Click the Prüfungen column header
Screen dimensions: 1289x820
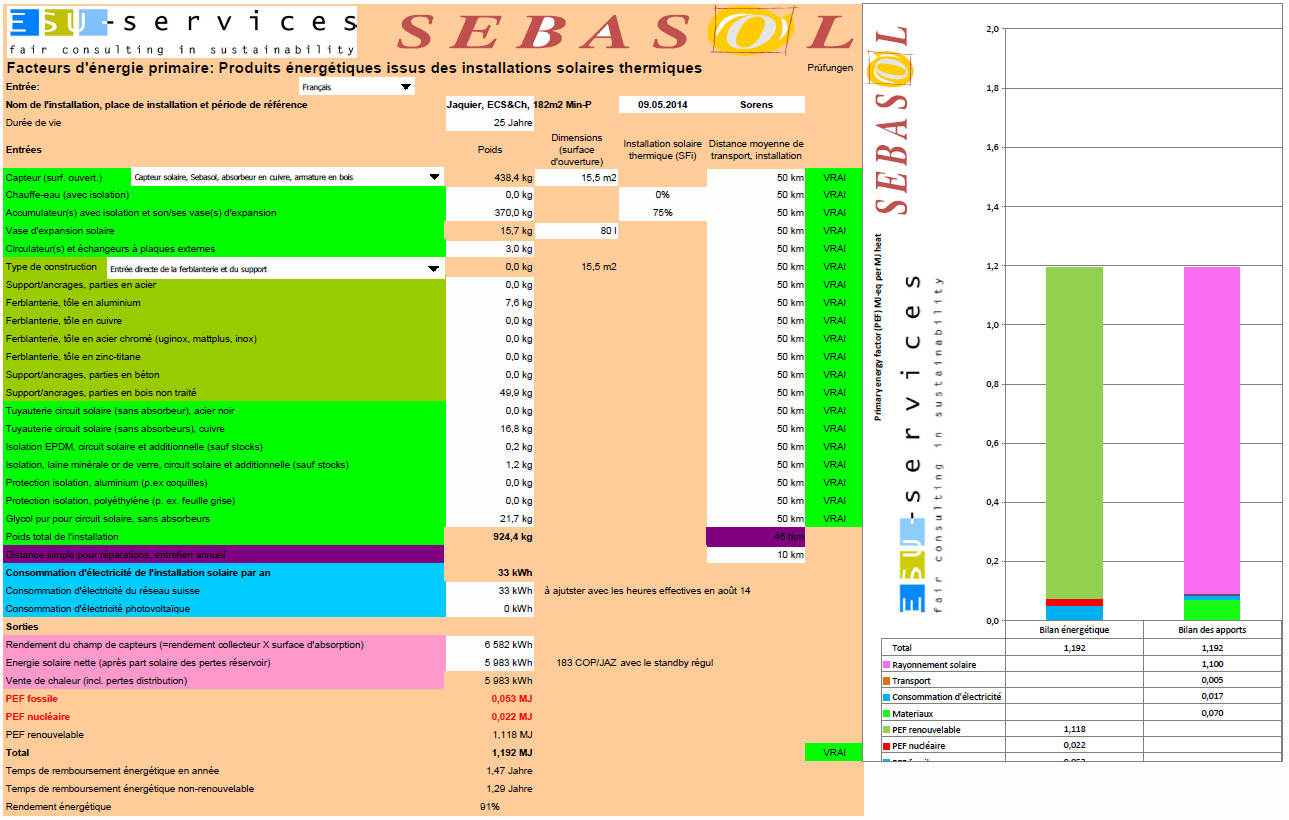830,69
